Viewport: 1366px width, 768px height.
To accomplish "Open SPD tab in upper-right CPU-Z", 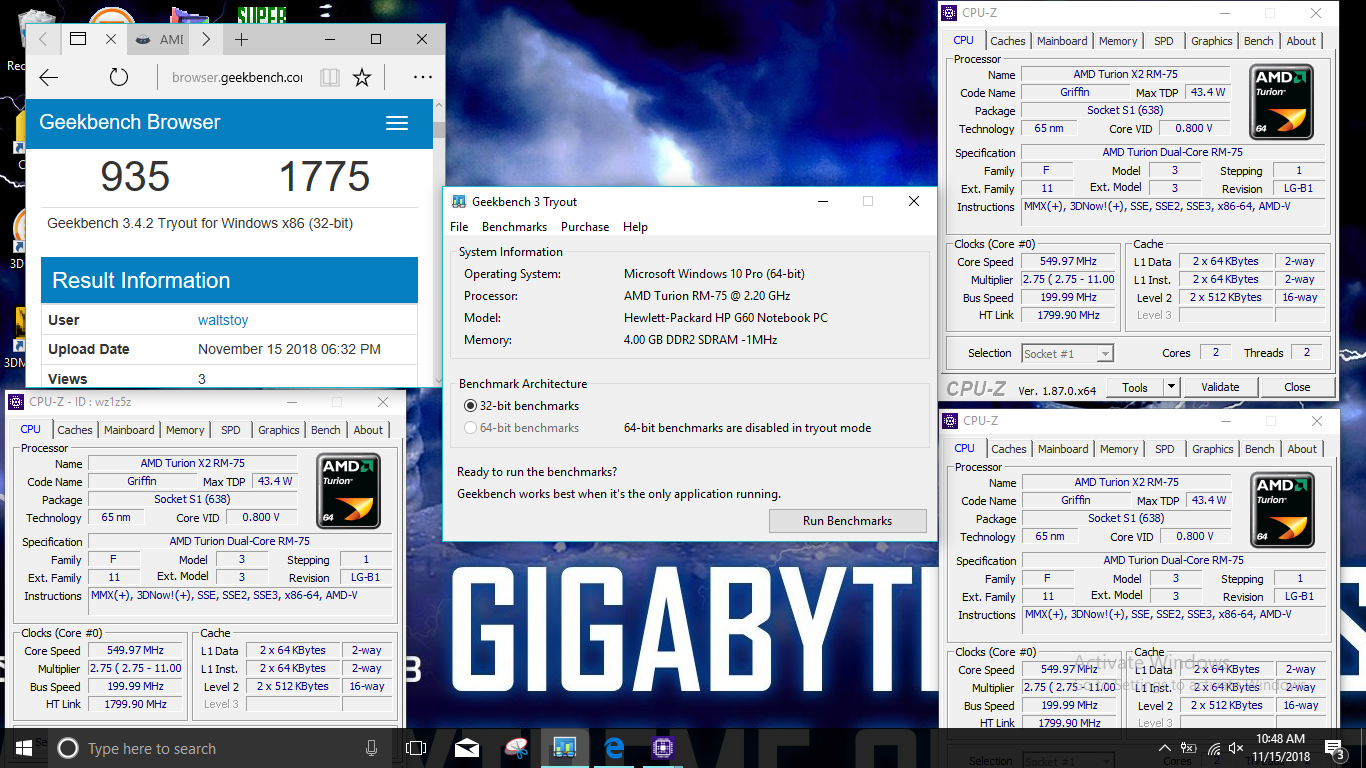I will click(x=1164, y=41).
